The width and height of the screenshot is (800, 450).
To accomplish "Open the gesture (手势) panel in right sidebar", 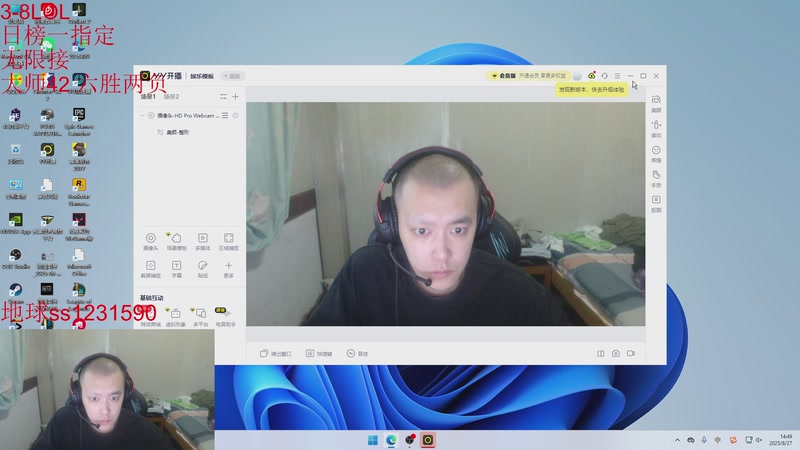I will point(656,179).
